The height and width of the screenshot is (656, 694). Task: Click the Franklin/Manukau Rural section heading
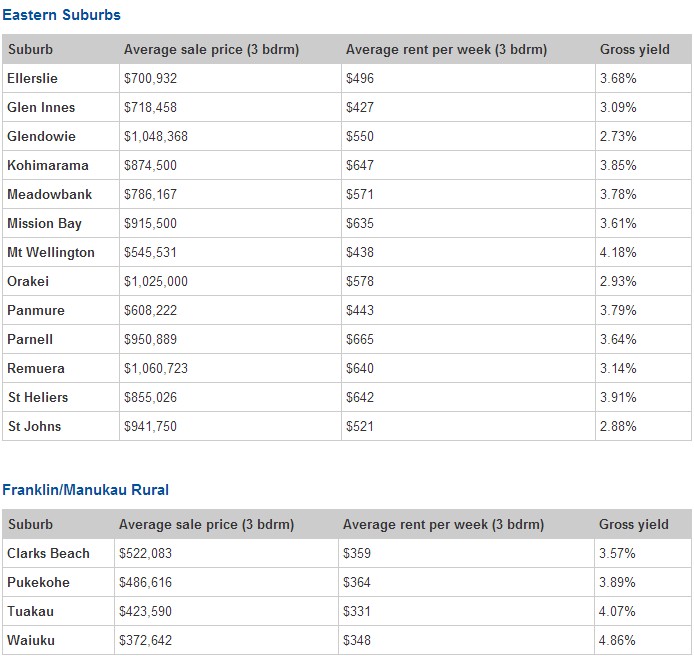[x=85, y=490]
